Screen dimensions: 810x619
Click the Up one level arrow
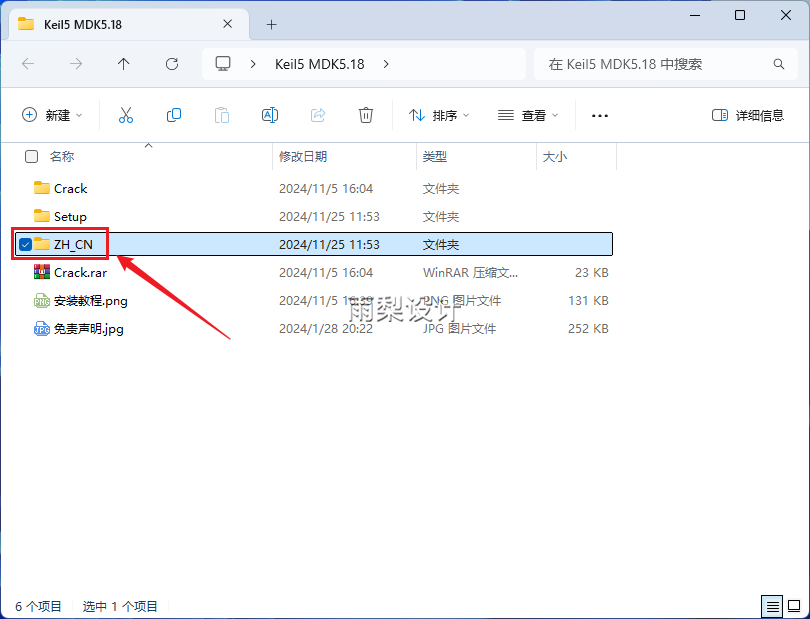122,63
